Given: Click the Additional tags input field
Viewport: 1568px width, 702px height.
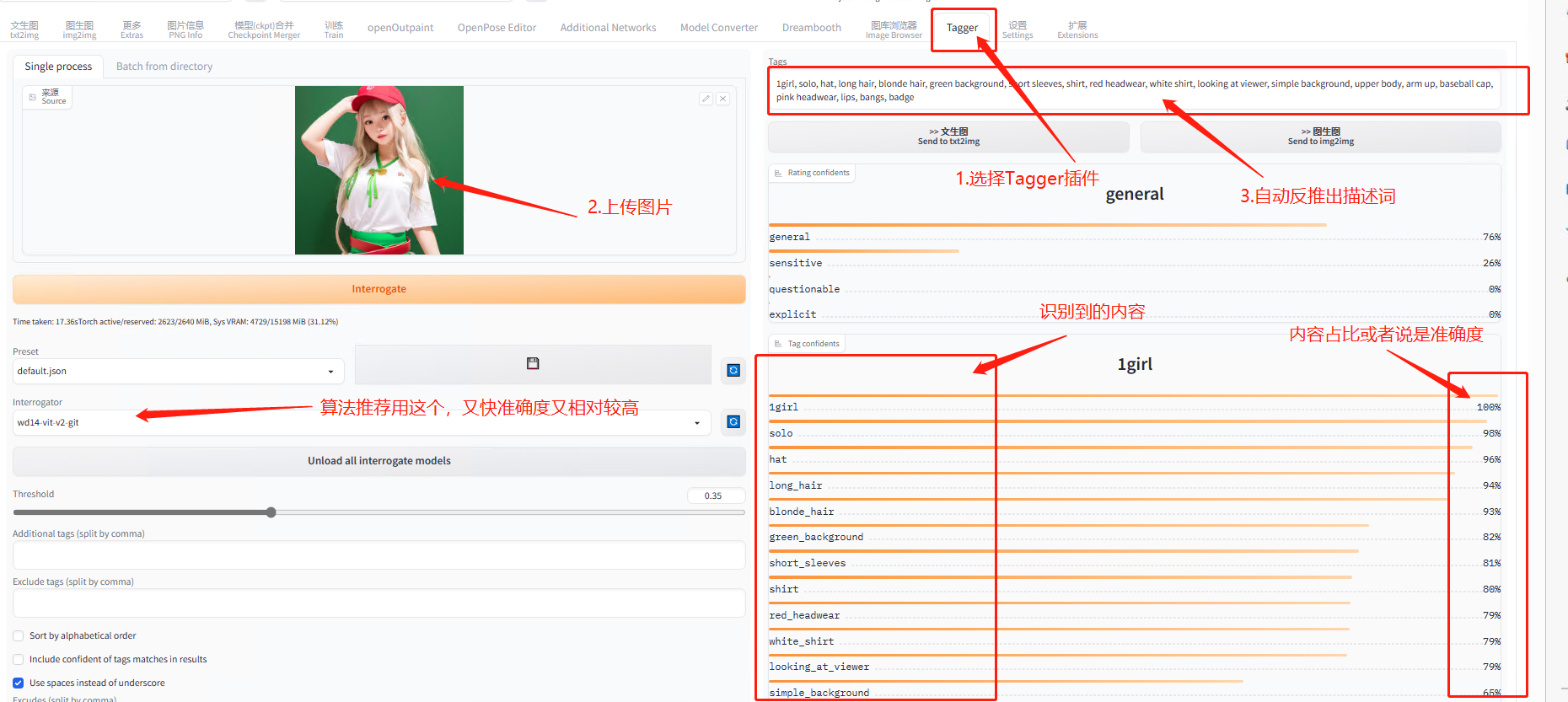Looking at the screenshot, I should click(x=379, y=555).
